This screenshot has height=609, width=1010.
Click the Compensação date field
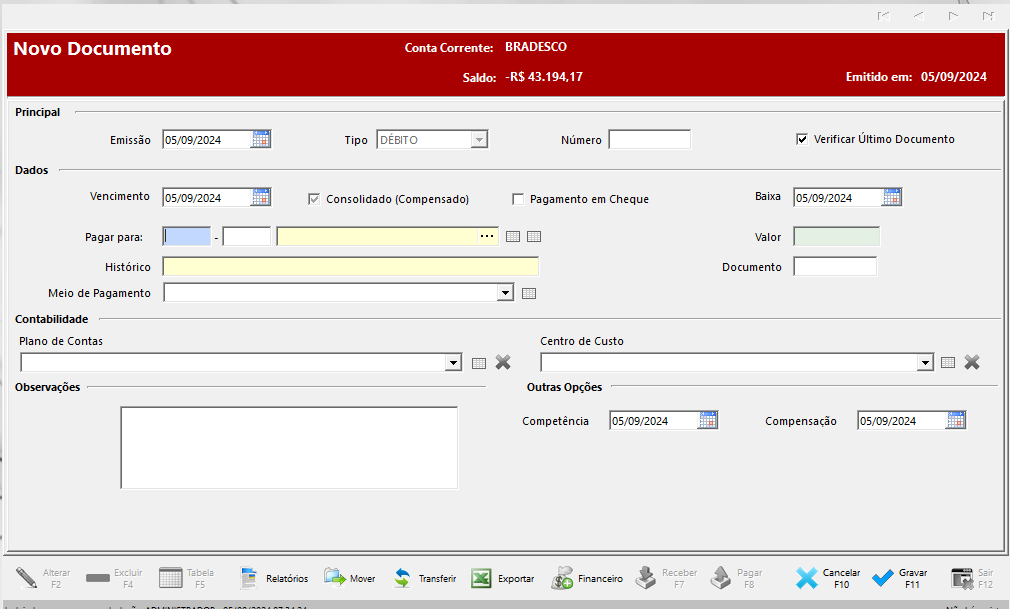pyautogui.click(x=902, y=420)
